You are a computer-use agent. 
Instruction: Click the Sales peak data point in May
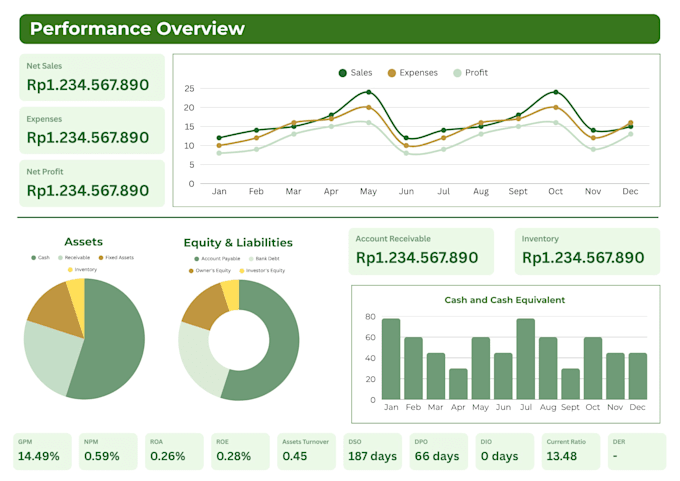click(x=369, y=92)
